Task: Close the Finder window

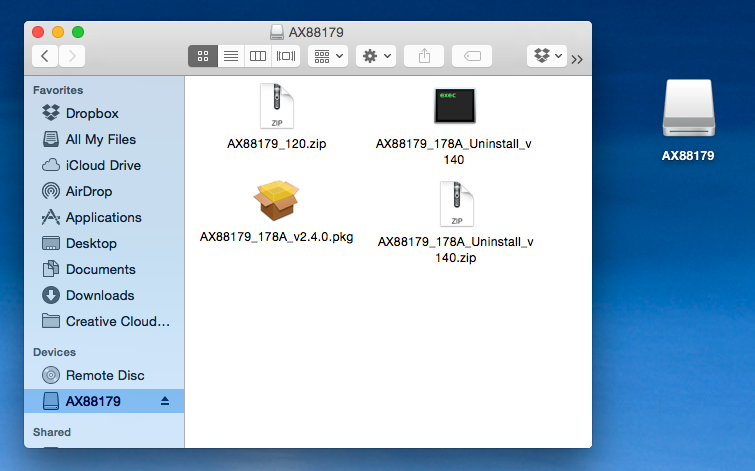Action: point(38,32)
